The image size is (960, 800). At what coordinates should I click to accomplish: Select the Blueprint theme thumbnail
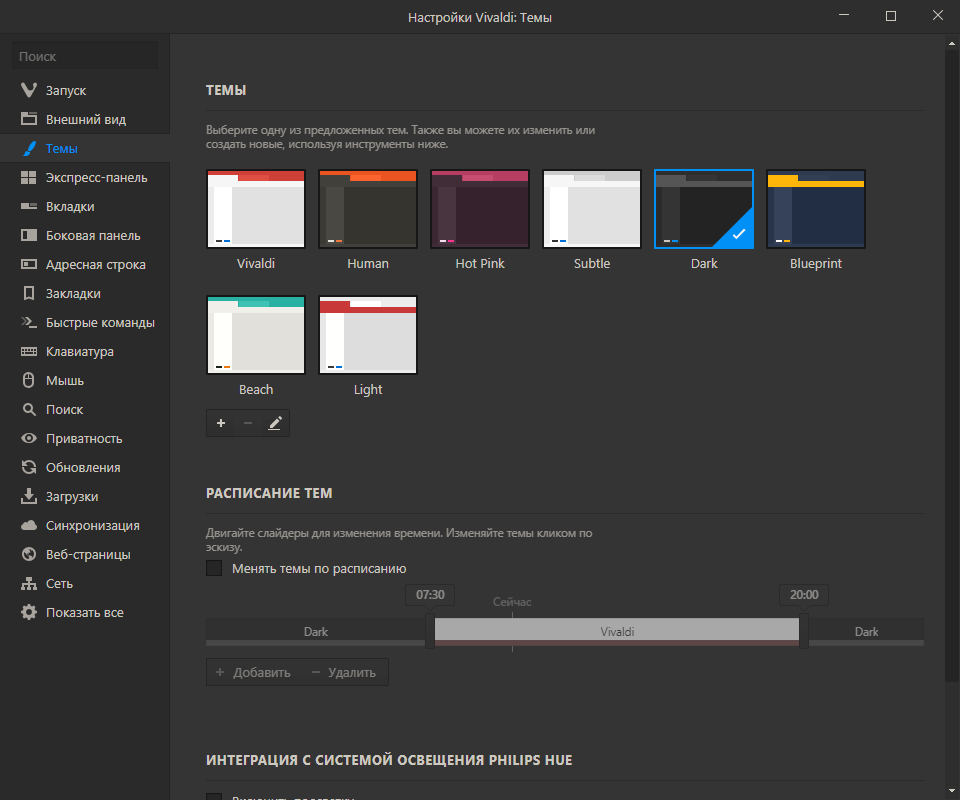tap(816, 209)
